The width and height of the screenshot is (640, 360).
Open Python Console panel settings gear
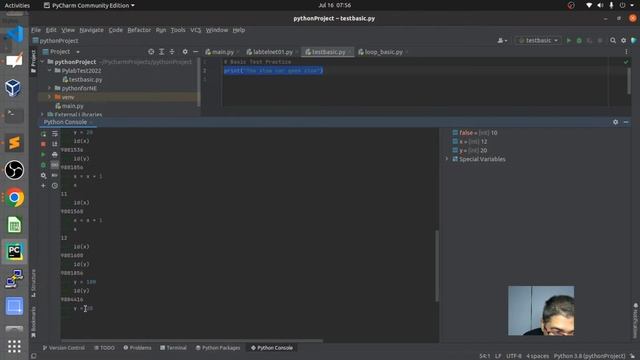tap(616, 122)
